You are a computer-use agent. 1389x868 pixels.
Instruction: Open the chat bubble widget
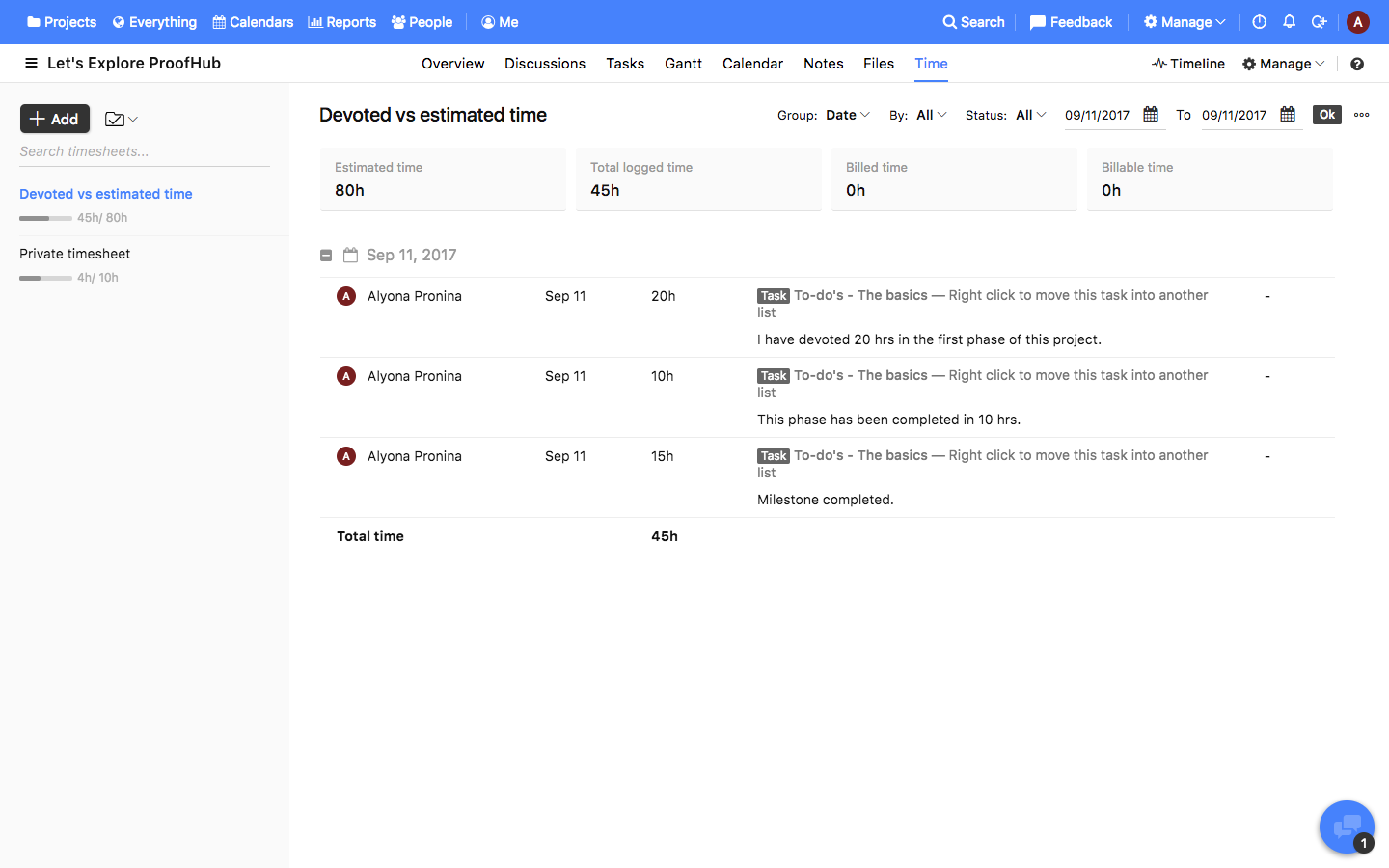1347,827
